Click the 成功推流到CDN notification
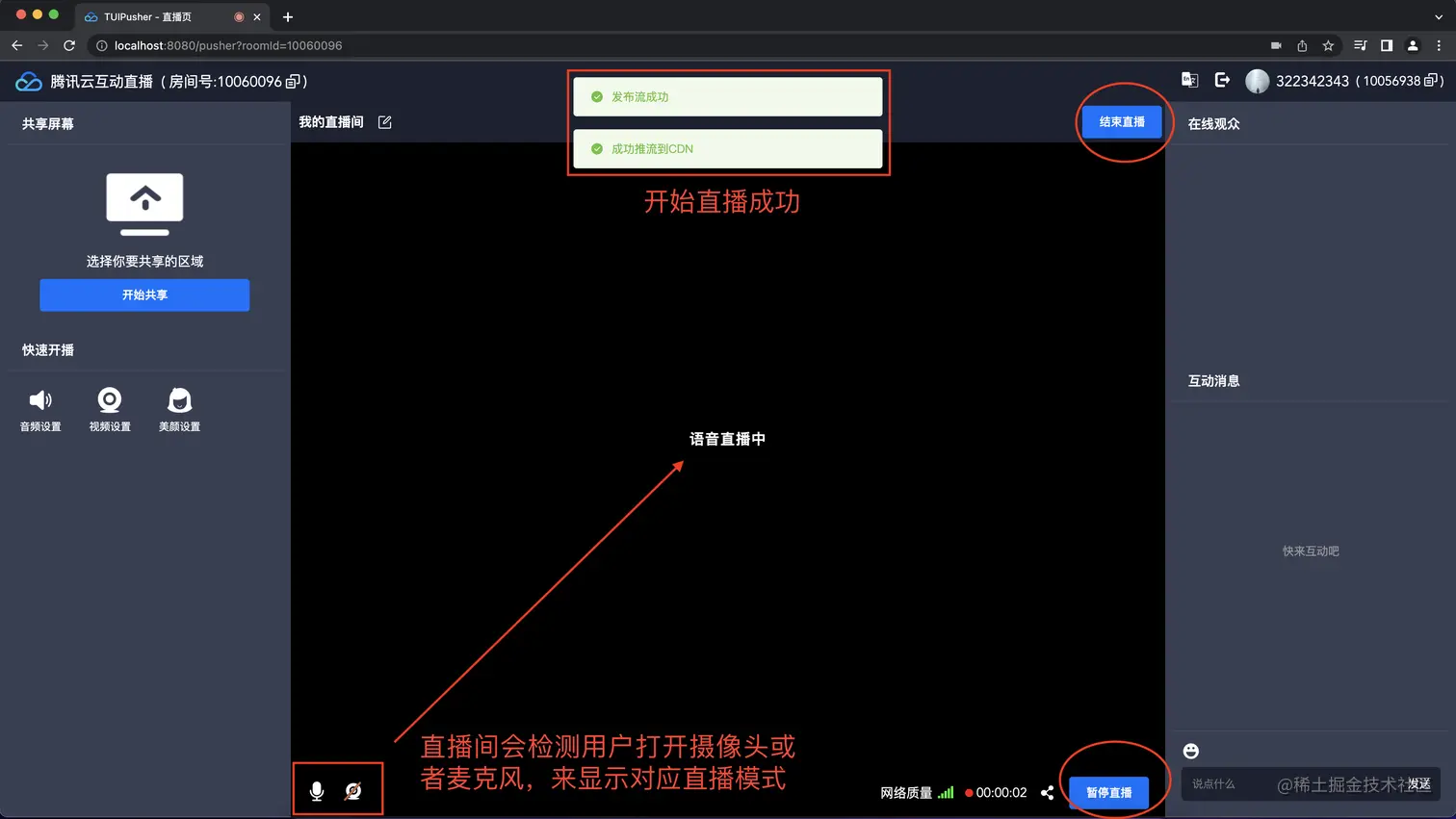1456x819 pixels. coord(728,149)
